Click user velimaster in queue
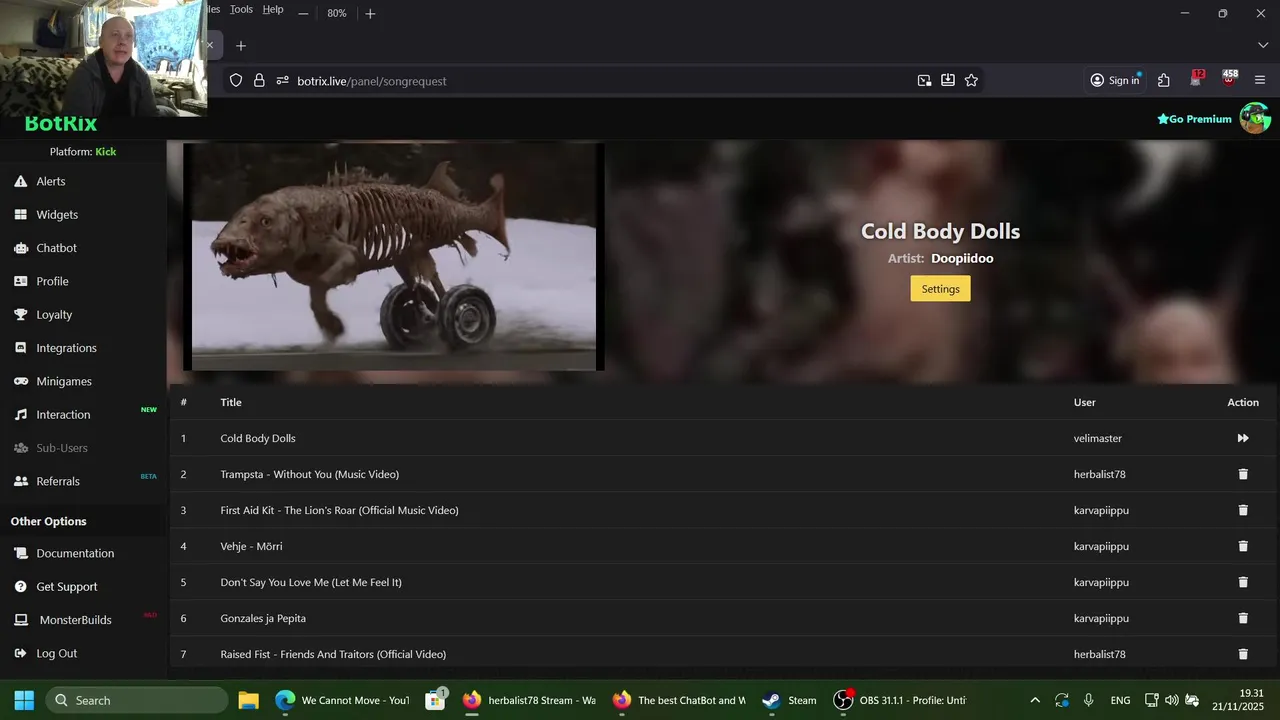 (x=1098, y=438)
